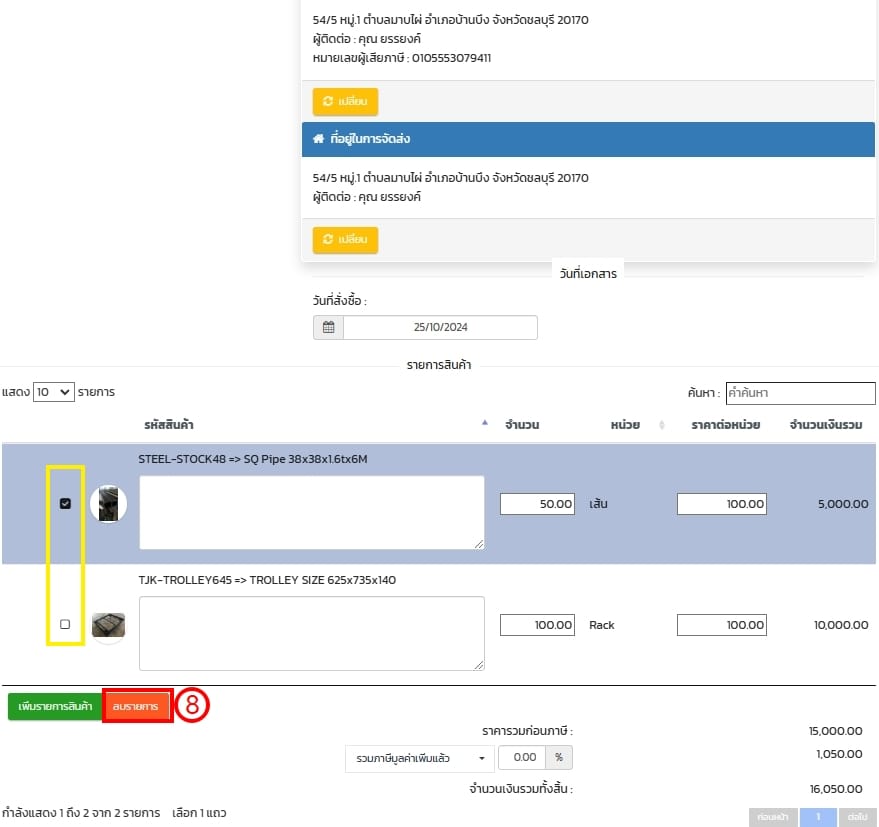
Task: Click the % button beside the tax rate
Action: coord(559,758)
